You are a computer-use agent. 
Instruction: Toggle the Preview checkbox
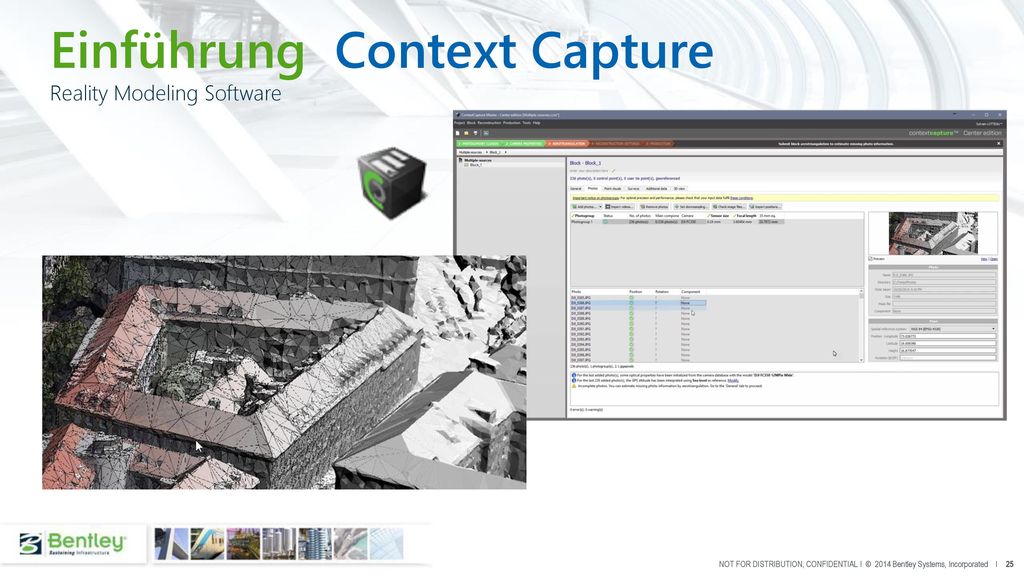pos(871,259)
